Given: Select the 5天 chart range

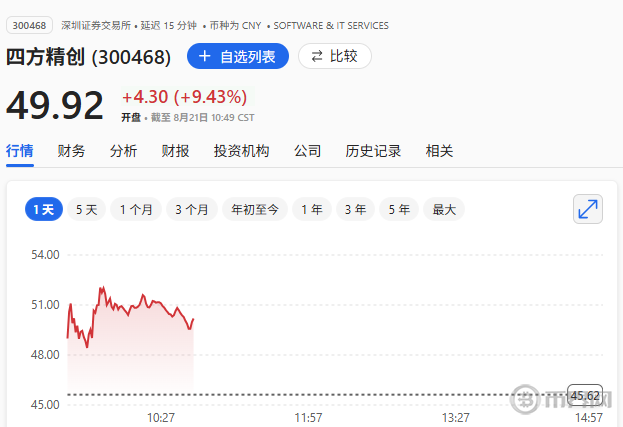Looking at the screenshot, I should [x=86, y=209].
